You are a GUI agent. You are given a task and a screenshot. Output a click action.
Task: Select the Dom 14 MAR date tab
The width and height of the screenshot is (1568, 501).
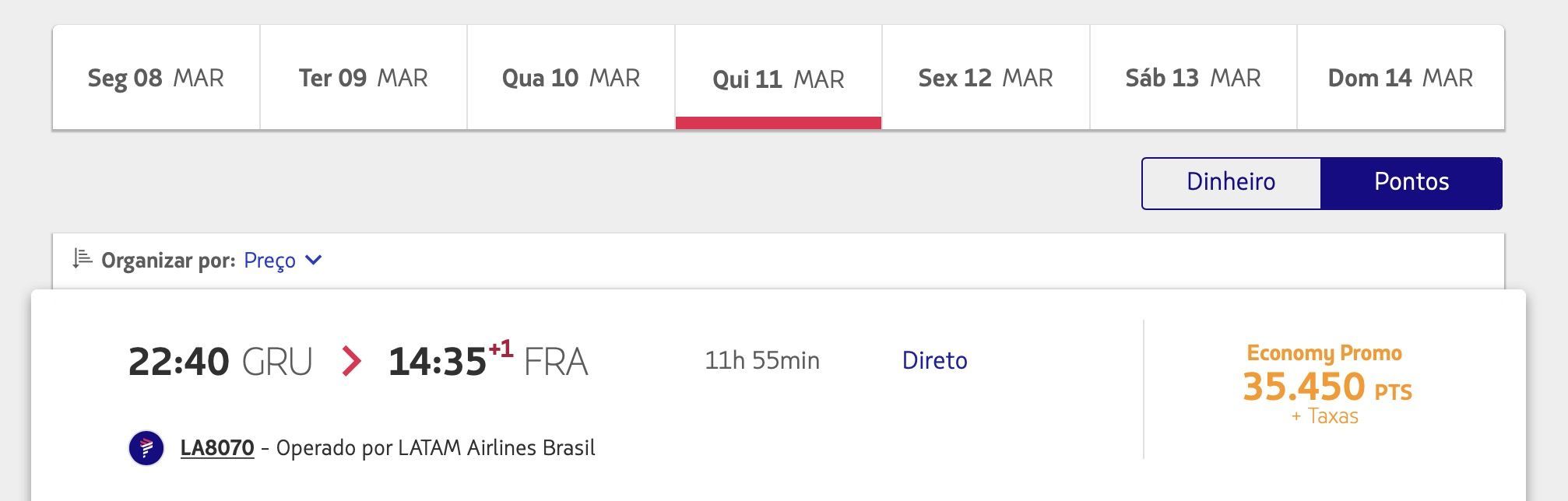pos(1401,77)
